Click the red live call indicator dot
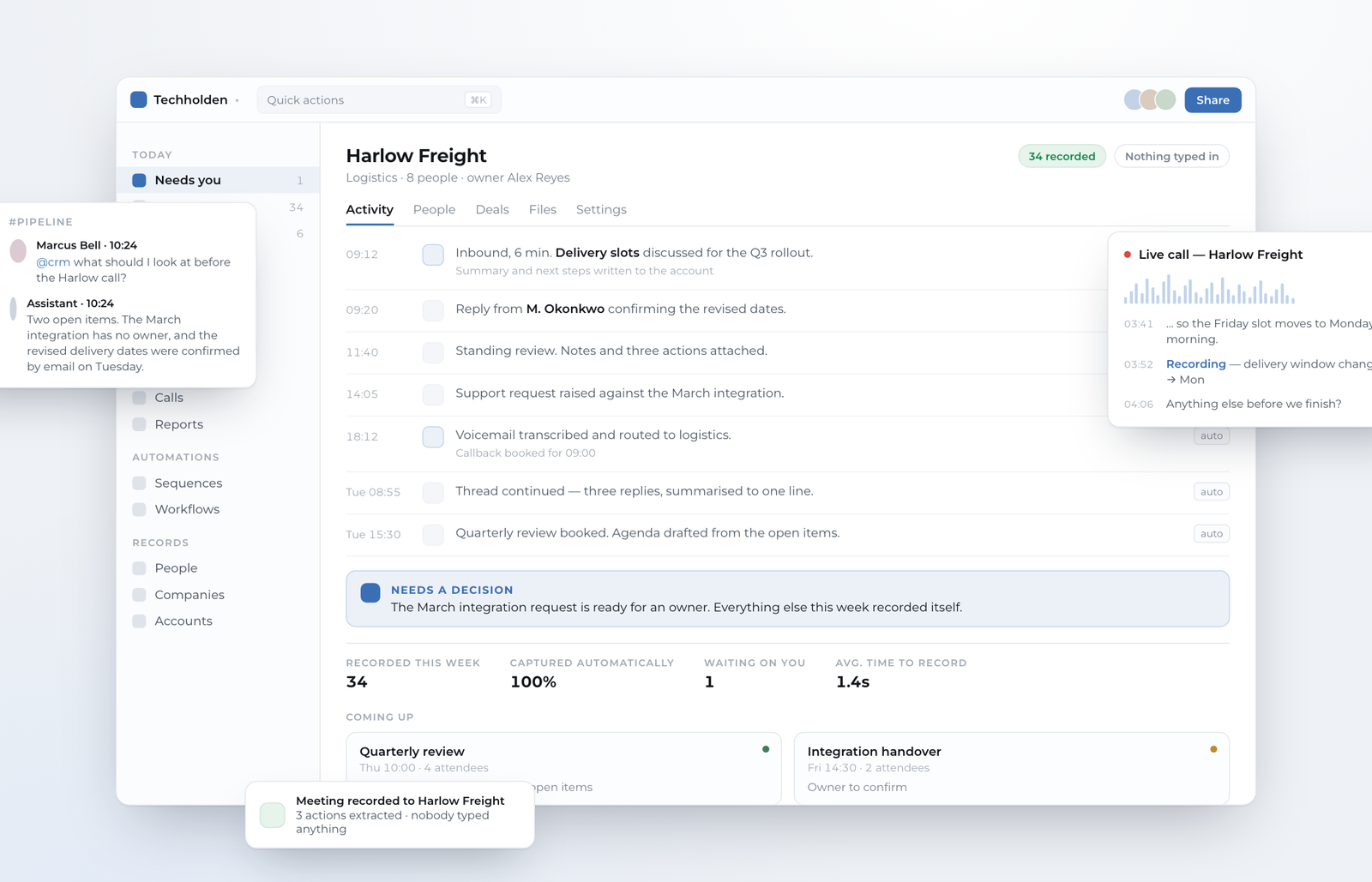The height and width of the screenshot is (882, 1372). pyautogui.click(x=1128, y=255)
